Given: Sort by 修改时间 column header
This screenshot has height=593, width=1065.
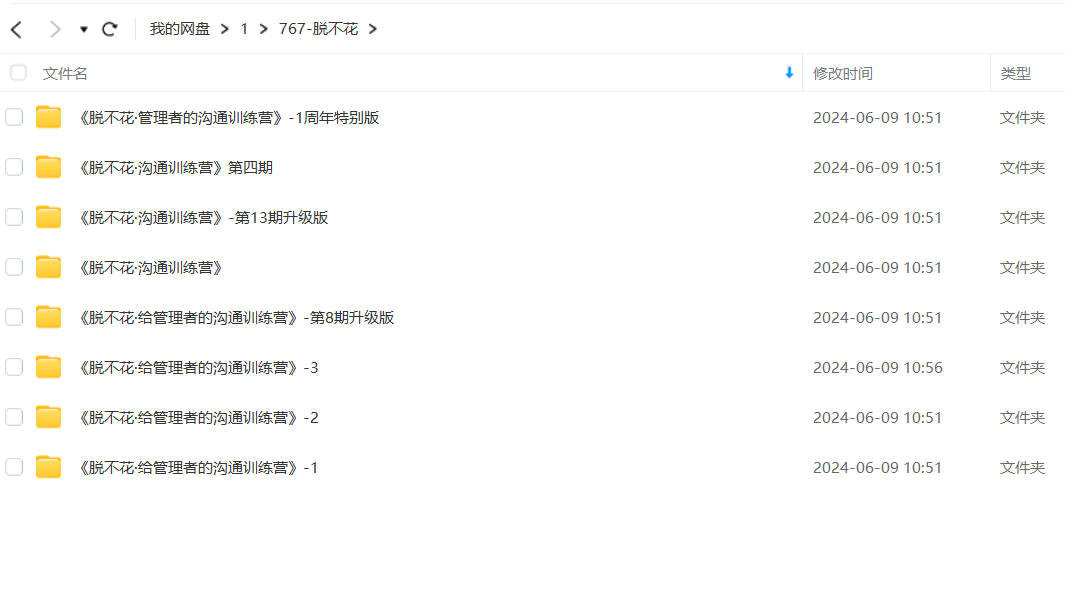Looking at the screenshot, I should [842, 73].
